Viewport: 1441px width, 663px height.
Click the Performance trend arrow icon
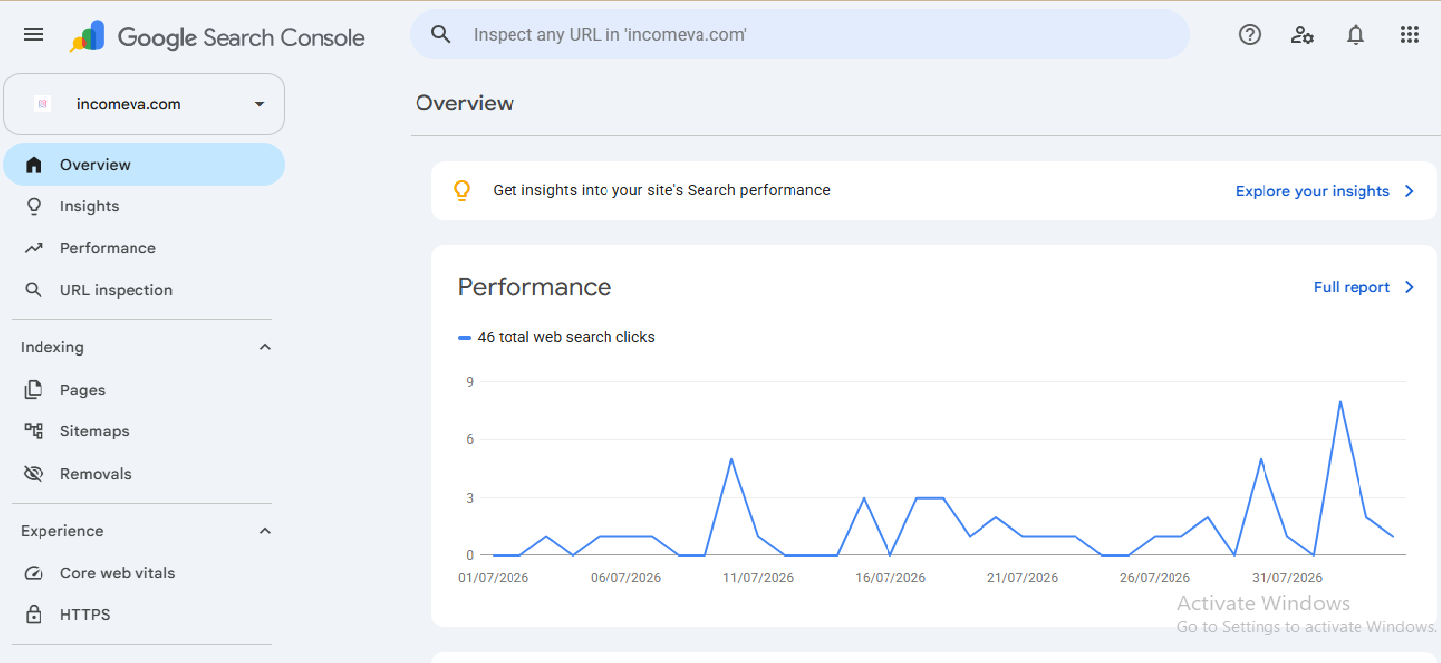point(34,248)
